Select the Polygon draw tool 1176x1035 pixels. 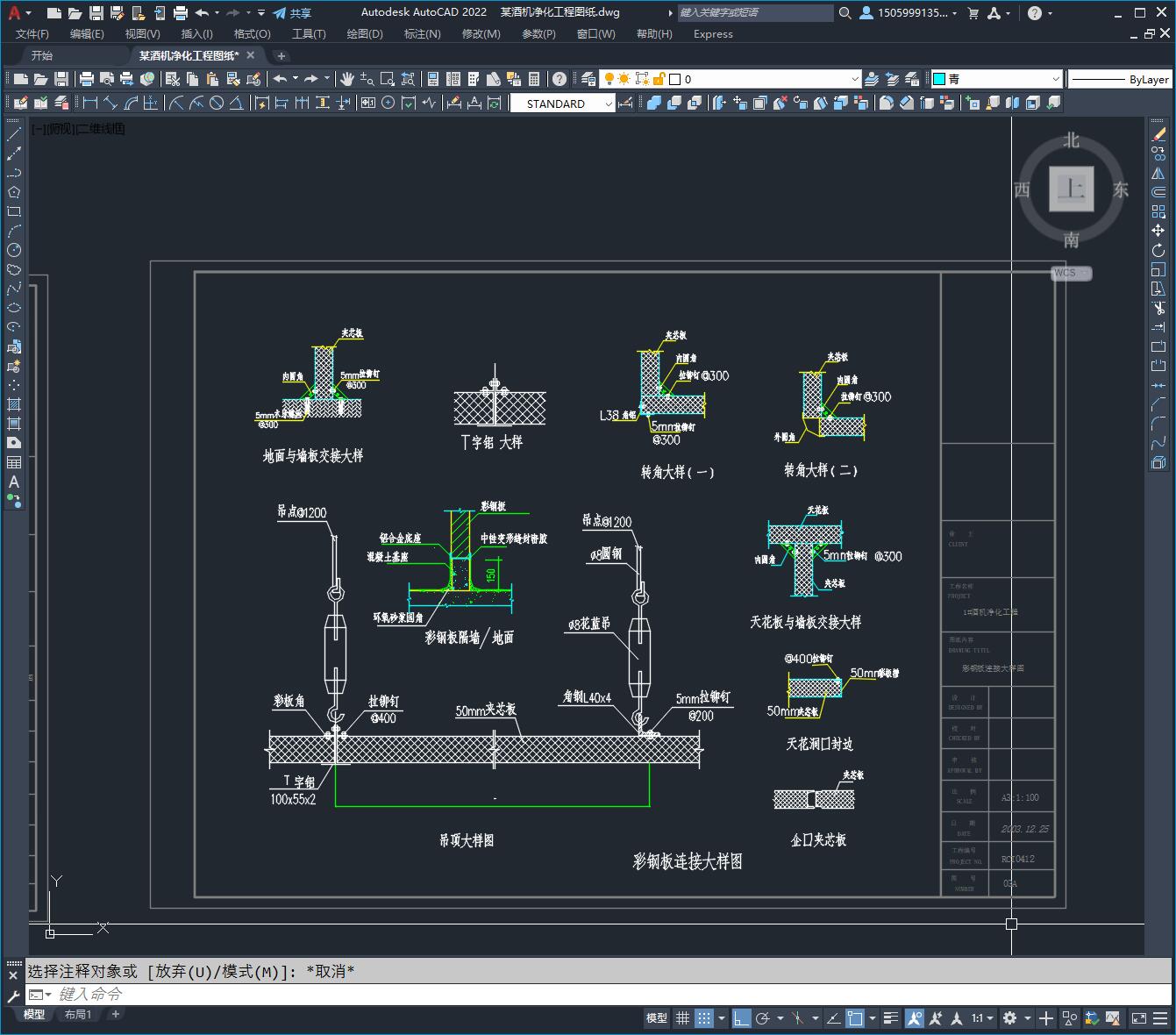[x=14, y=192]
